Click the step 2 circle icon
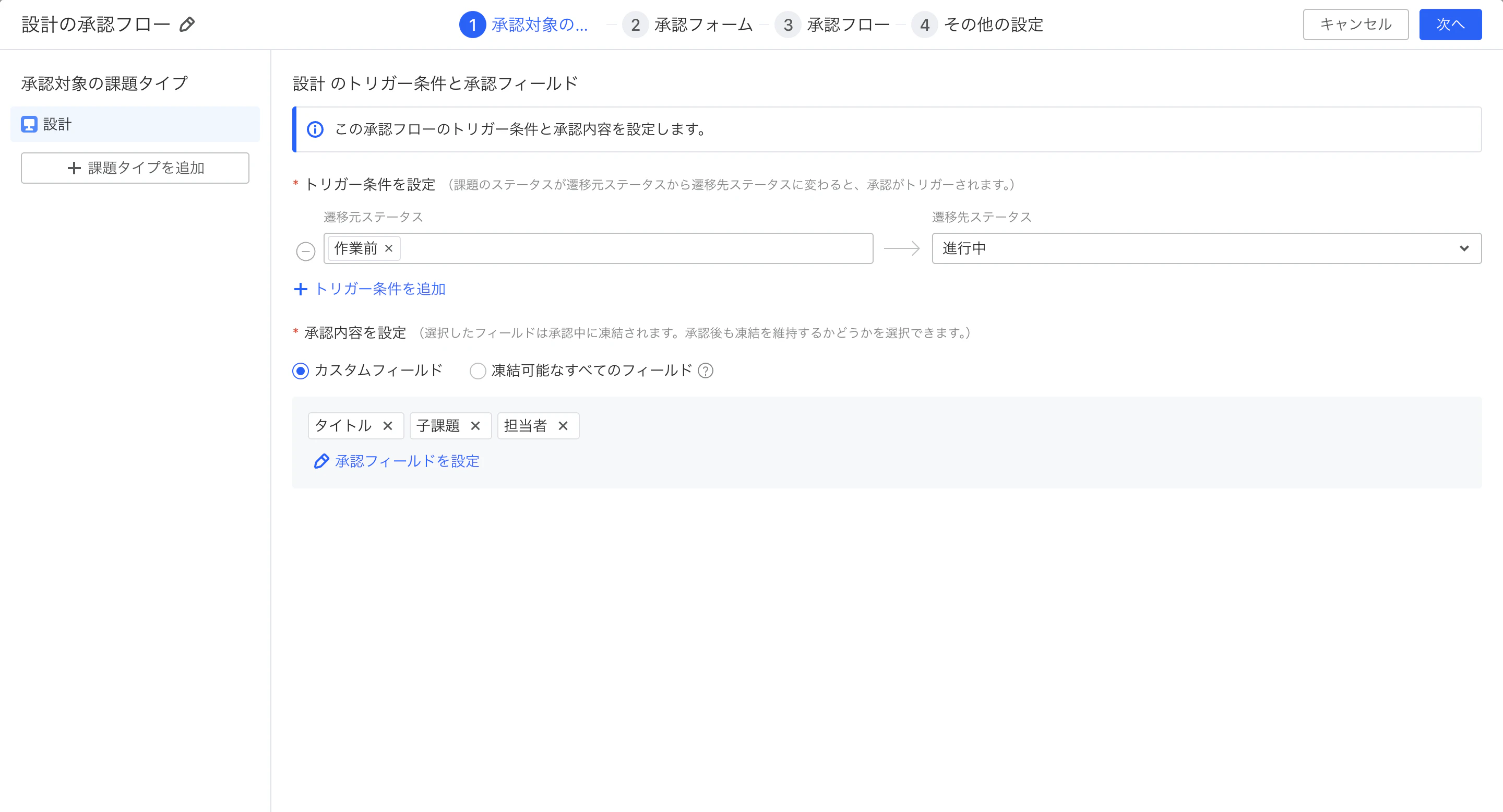Image resolution: width=1503 pixels, height=812 pixels. click(636, 25)
